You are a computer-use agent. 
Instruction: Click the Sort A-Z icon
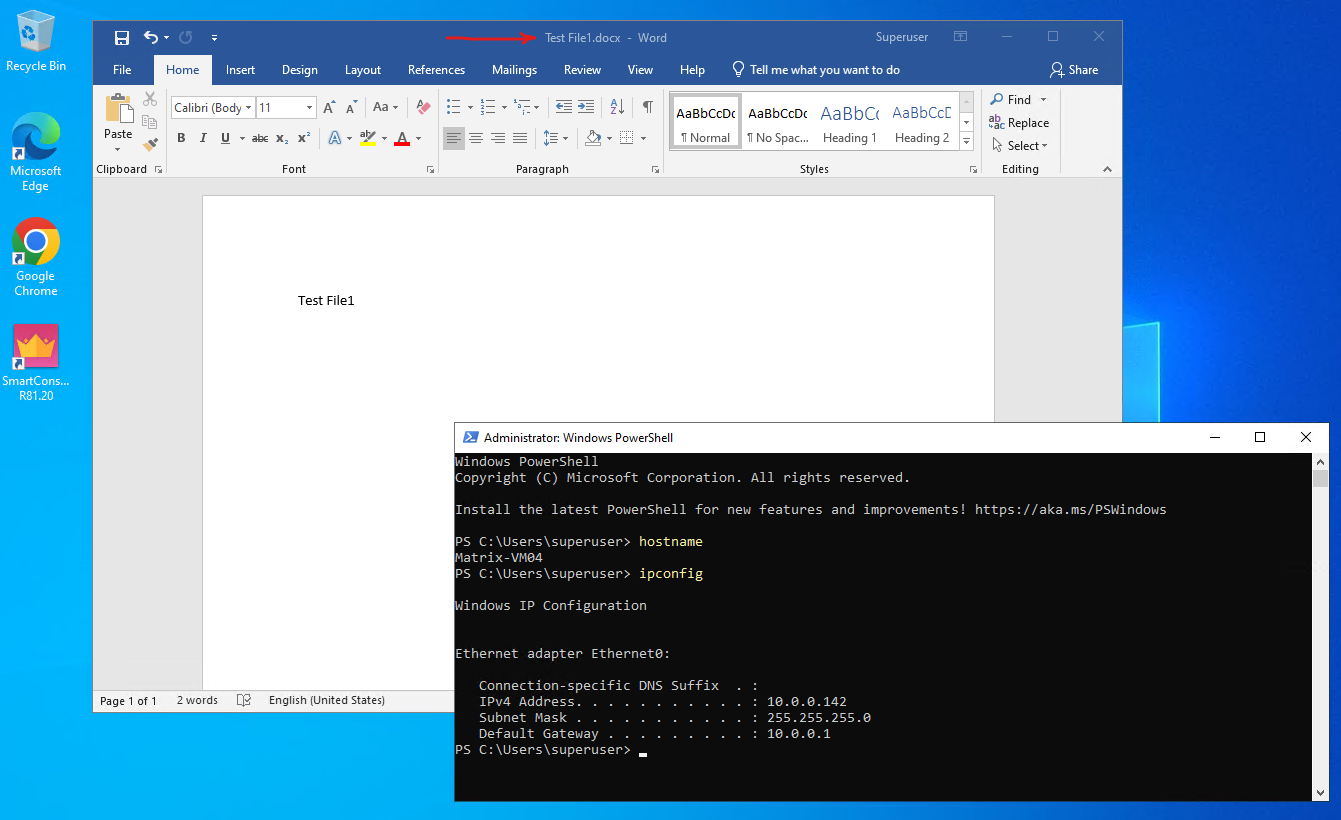pyautogui.click(x=617, y=107)
